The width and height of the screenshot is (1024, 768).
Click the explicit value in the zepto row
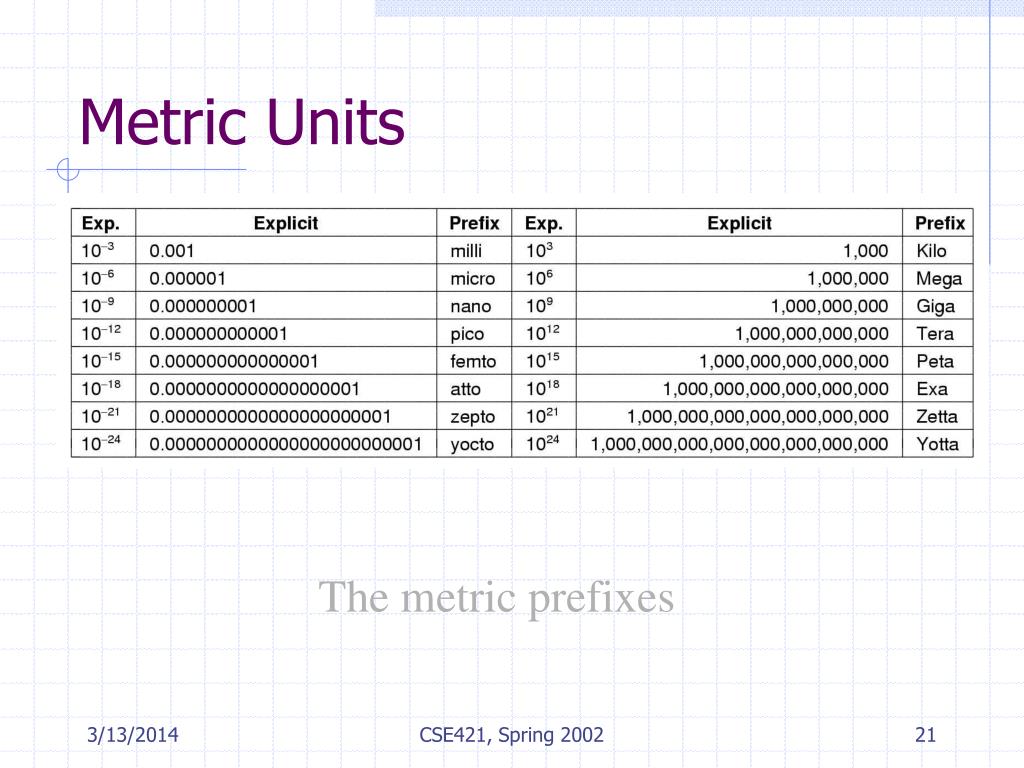pyautogui.click(x=270, y=416)
